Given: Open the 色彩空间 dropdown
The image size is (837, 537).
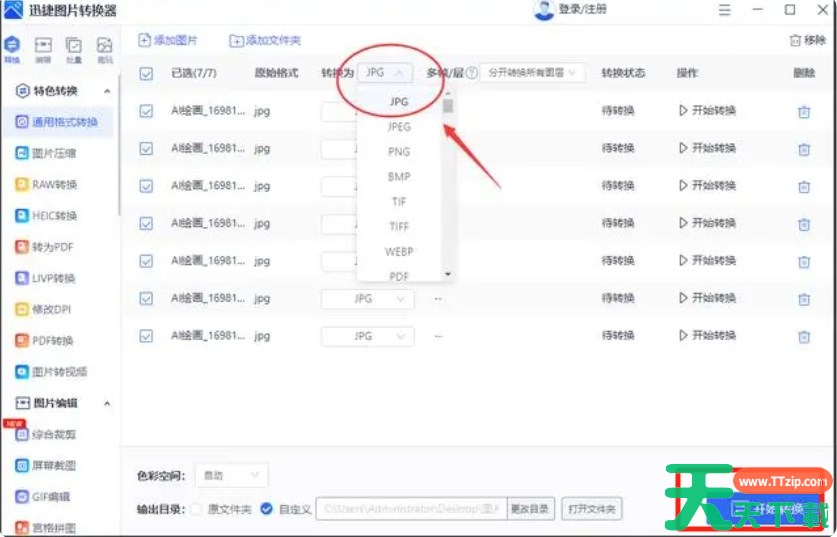Looking at the screenshot, I should tap(230, 475).
